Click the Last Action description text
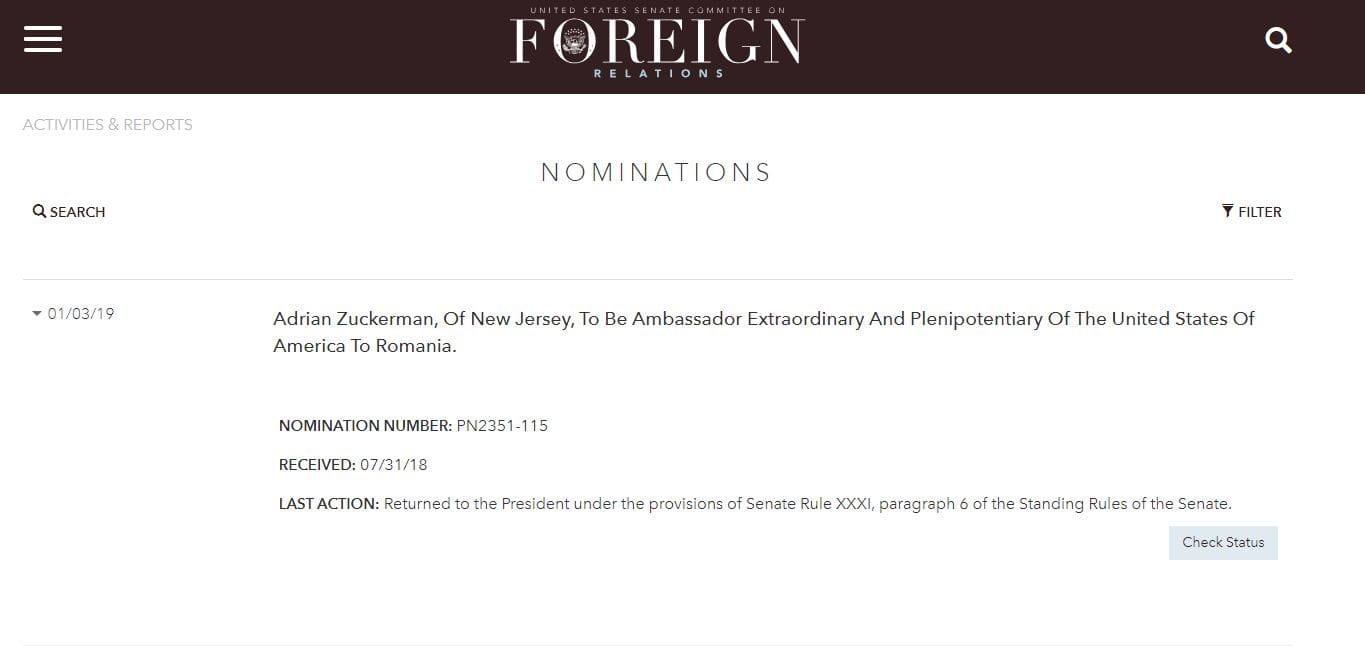This screenshot has width=1365, height=646. (x=807, y=504)
